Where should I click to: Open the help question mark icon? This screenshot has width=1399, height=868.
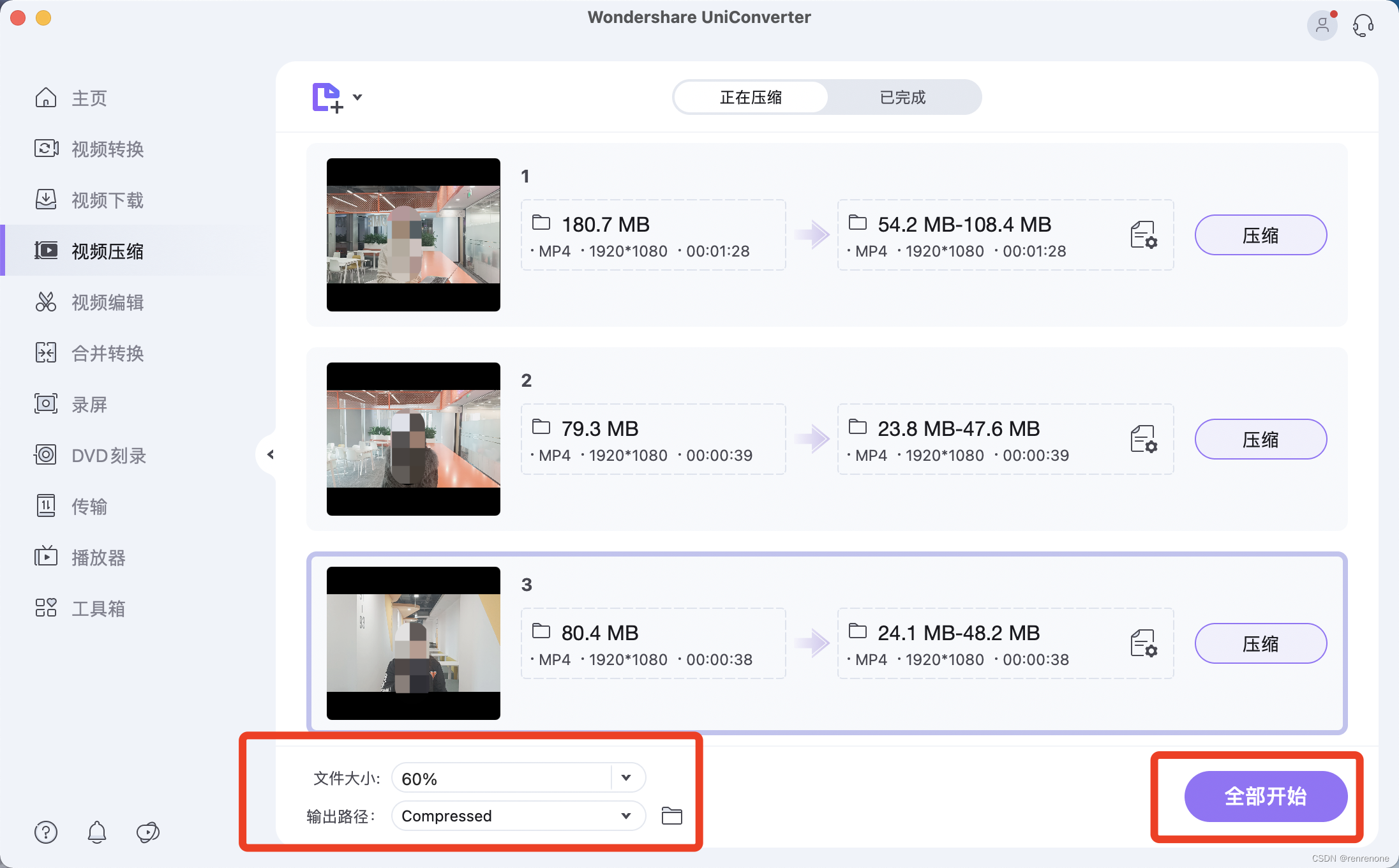[x=46, y=832]
